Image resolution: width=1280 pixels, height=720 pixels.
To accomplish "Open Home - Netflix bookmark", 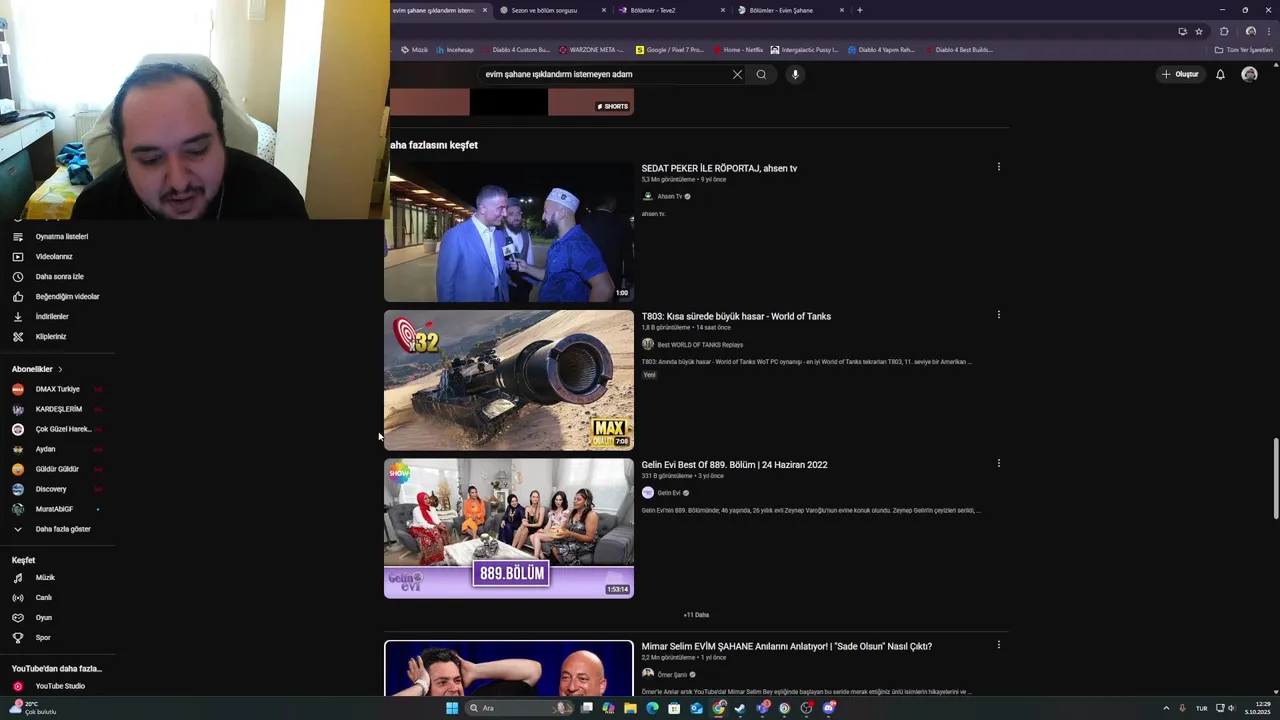I will point(737,49).
